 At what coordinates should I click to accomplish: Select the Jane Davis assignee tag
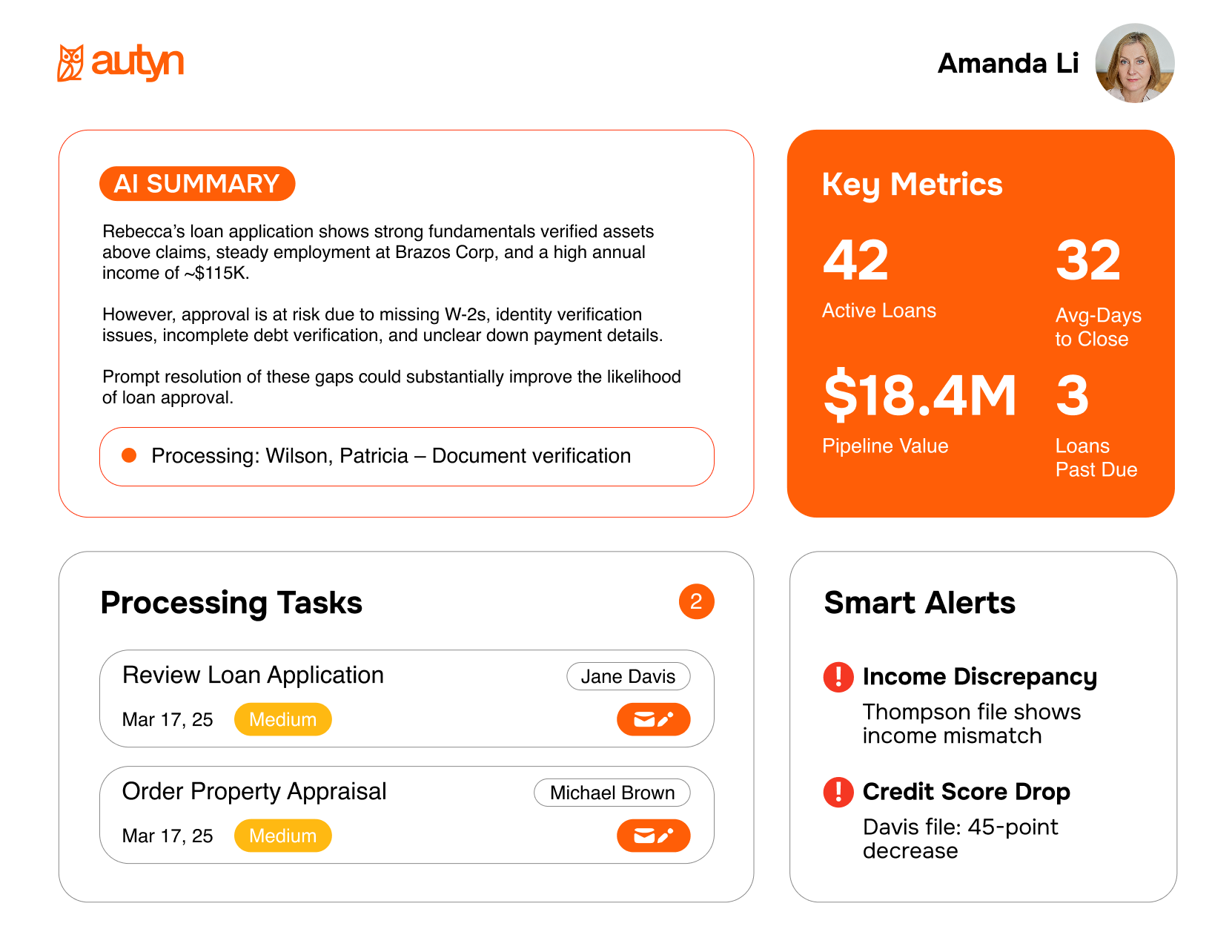629,676
